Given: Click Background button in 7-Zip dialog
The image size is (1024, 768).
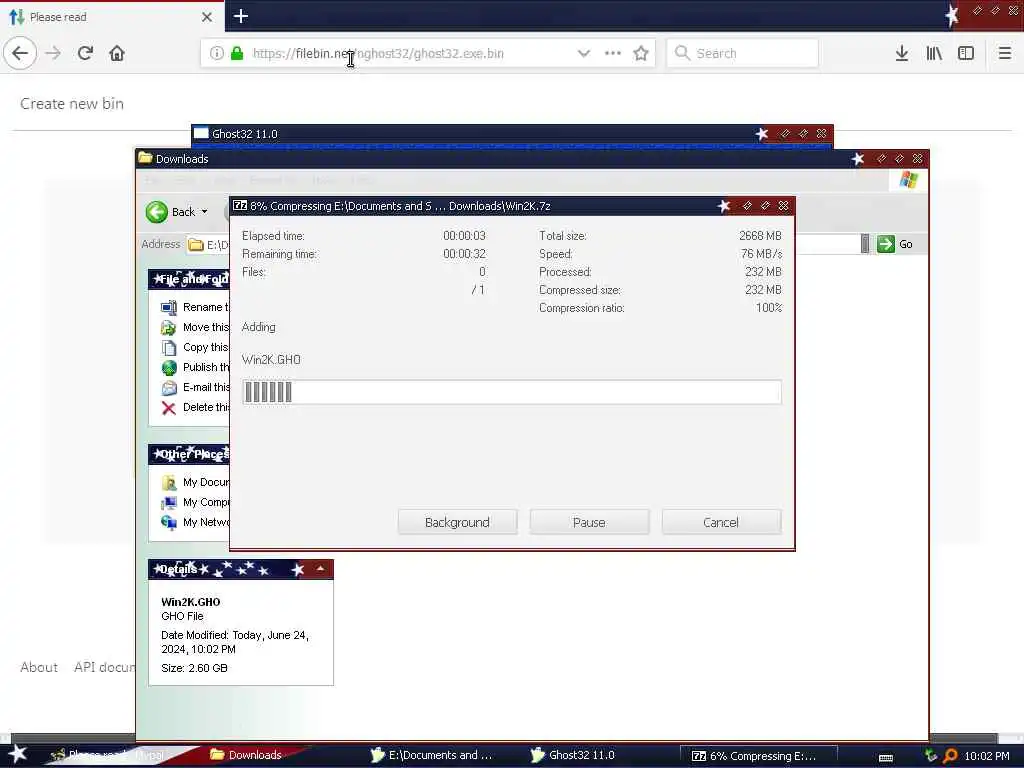Looking at the screenshot, I should click(457, 522).
